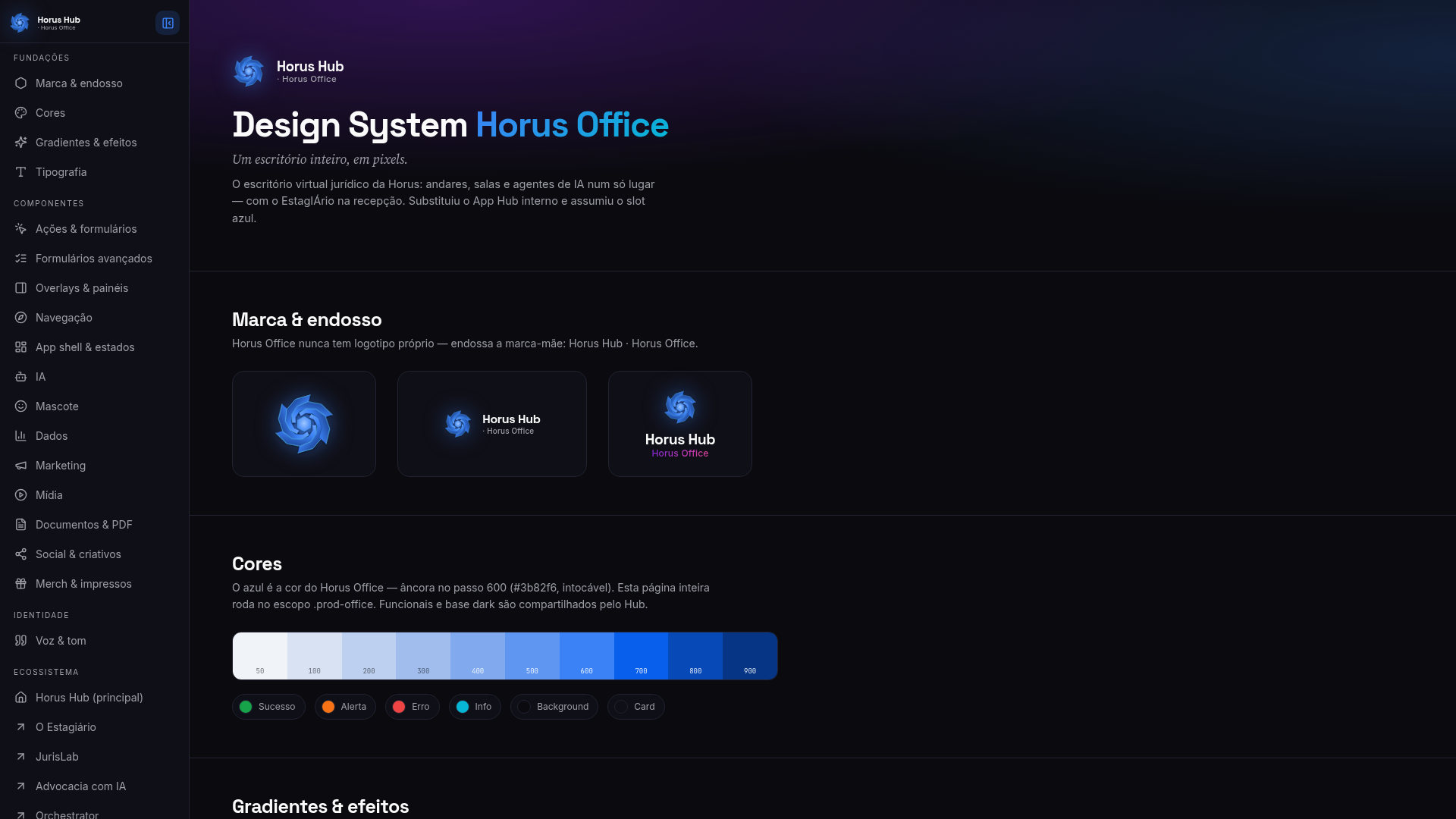Viewport: 1456px width, 819px height.
Task: Click the share icon beside Social & criativos
Action: coord(20,554)
